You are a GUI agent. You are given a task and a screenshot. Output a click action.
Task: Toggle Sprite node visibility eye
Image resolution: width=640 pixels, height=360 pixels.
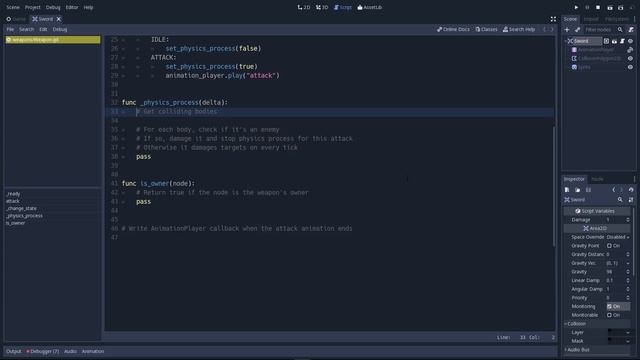[631, 67]
